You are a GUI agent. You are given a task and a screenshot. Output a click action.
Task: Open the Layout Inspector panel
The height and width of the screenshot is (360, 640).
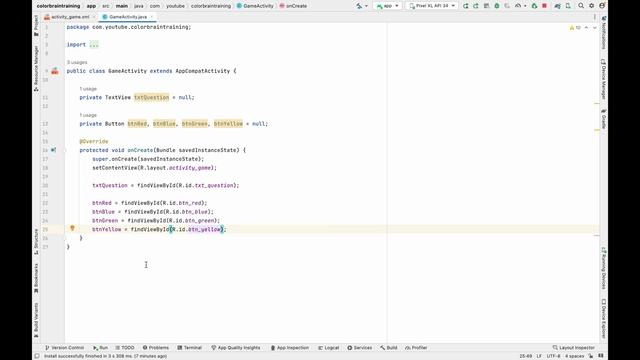573,348
